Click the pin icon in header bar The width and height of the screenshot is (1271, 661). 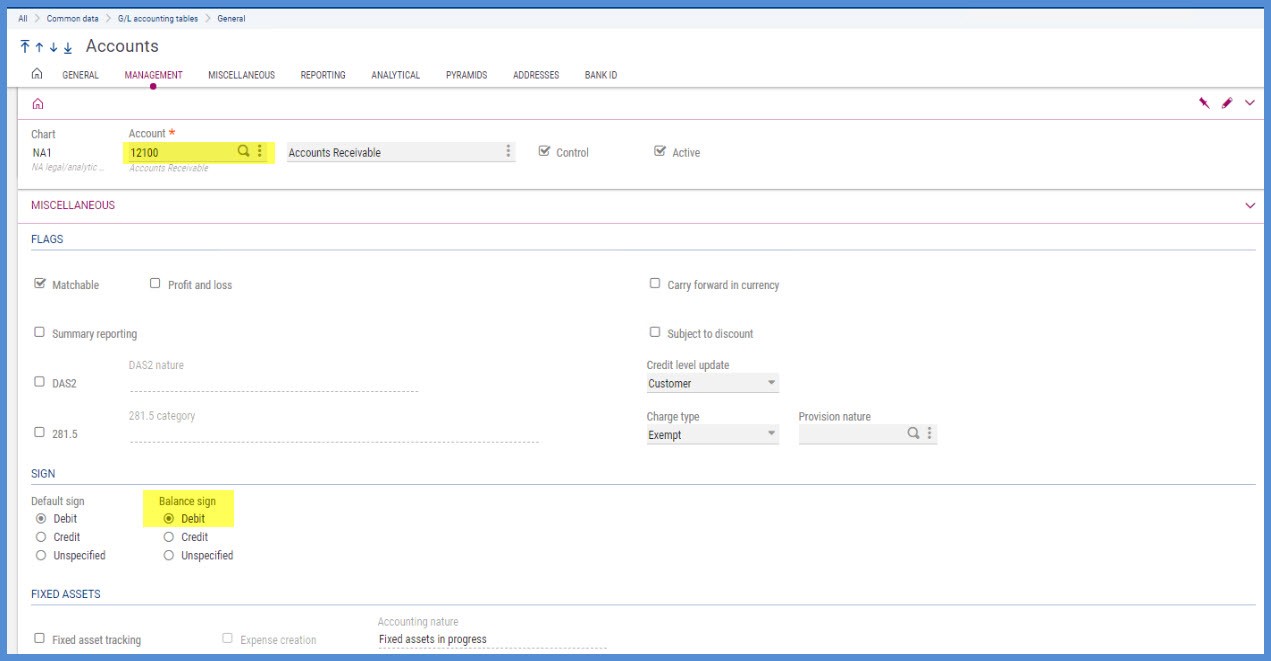(x=1205, y=103)
